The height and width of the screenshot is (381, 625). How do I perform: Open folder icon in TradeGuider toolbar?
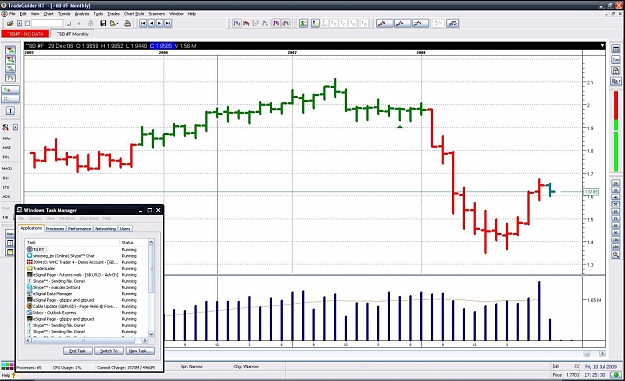(x=10, y=24)
